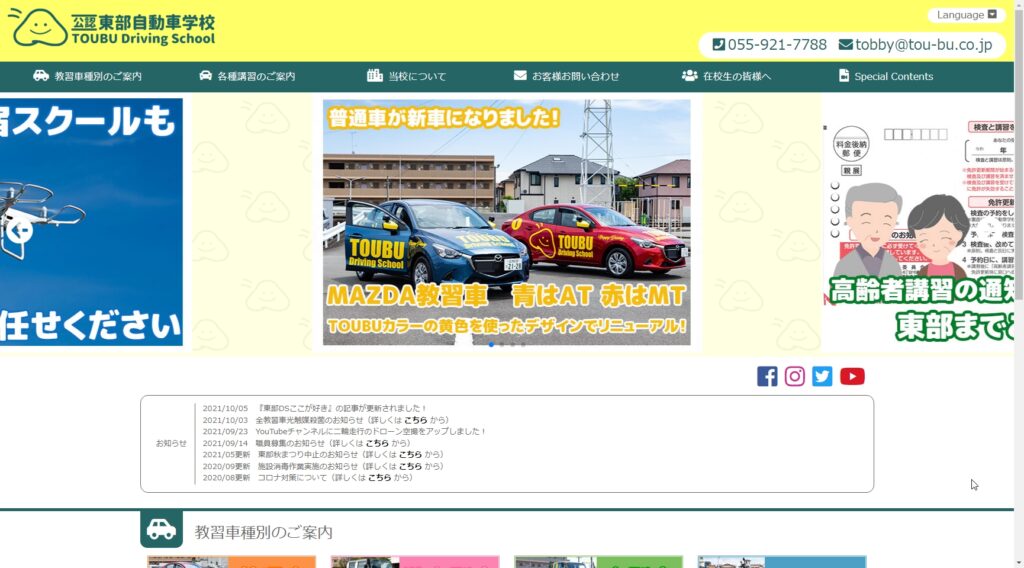Click the 2021/09/23 YouTubeチャンネル news line
Viewport: 1024px width, 568px height.
click(x=344, y=432)
